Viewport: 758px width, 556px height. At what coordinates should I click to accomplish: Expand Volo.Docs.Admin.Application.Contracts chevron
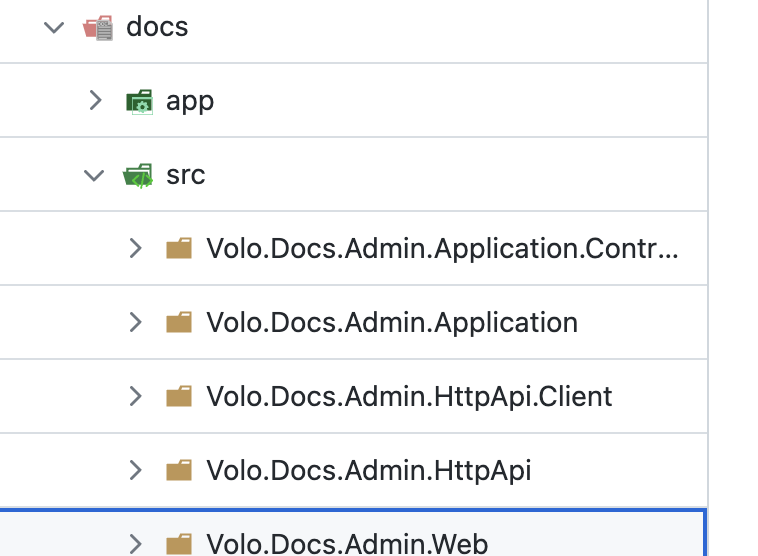pyautogui.click(x=136, y=249)
